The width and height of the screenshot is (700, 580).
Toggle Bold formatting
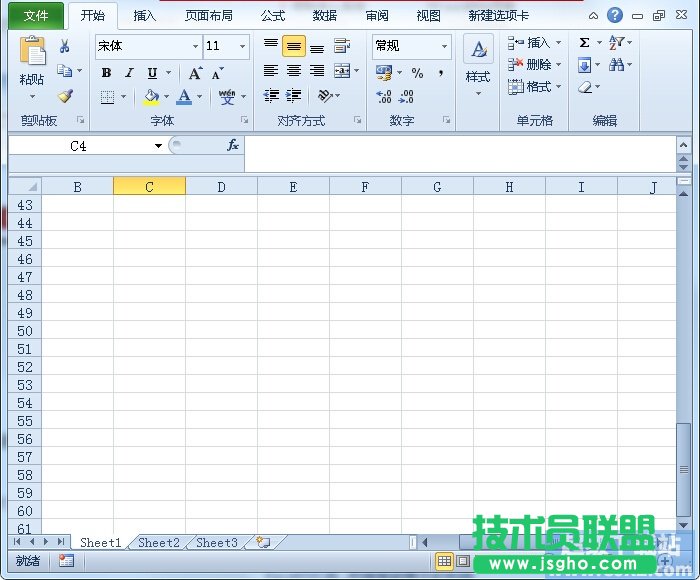coord(107,73)
